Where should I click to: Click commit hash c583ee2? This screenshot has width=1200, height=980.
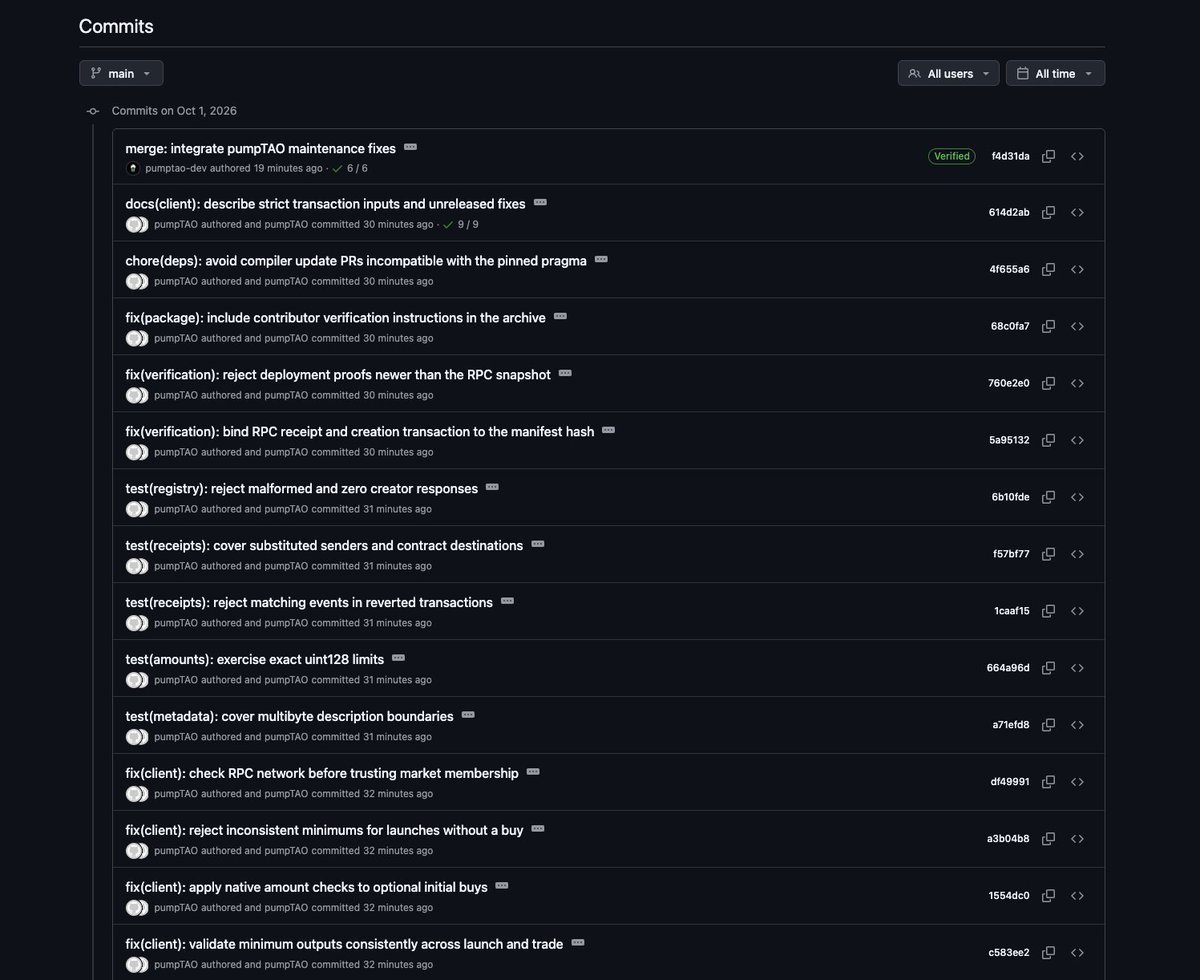click(x=1009, y=953)
